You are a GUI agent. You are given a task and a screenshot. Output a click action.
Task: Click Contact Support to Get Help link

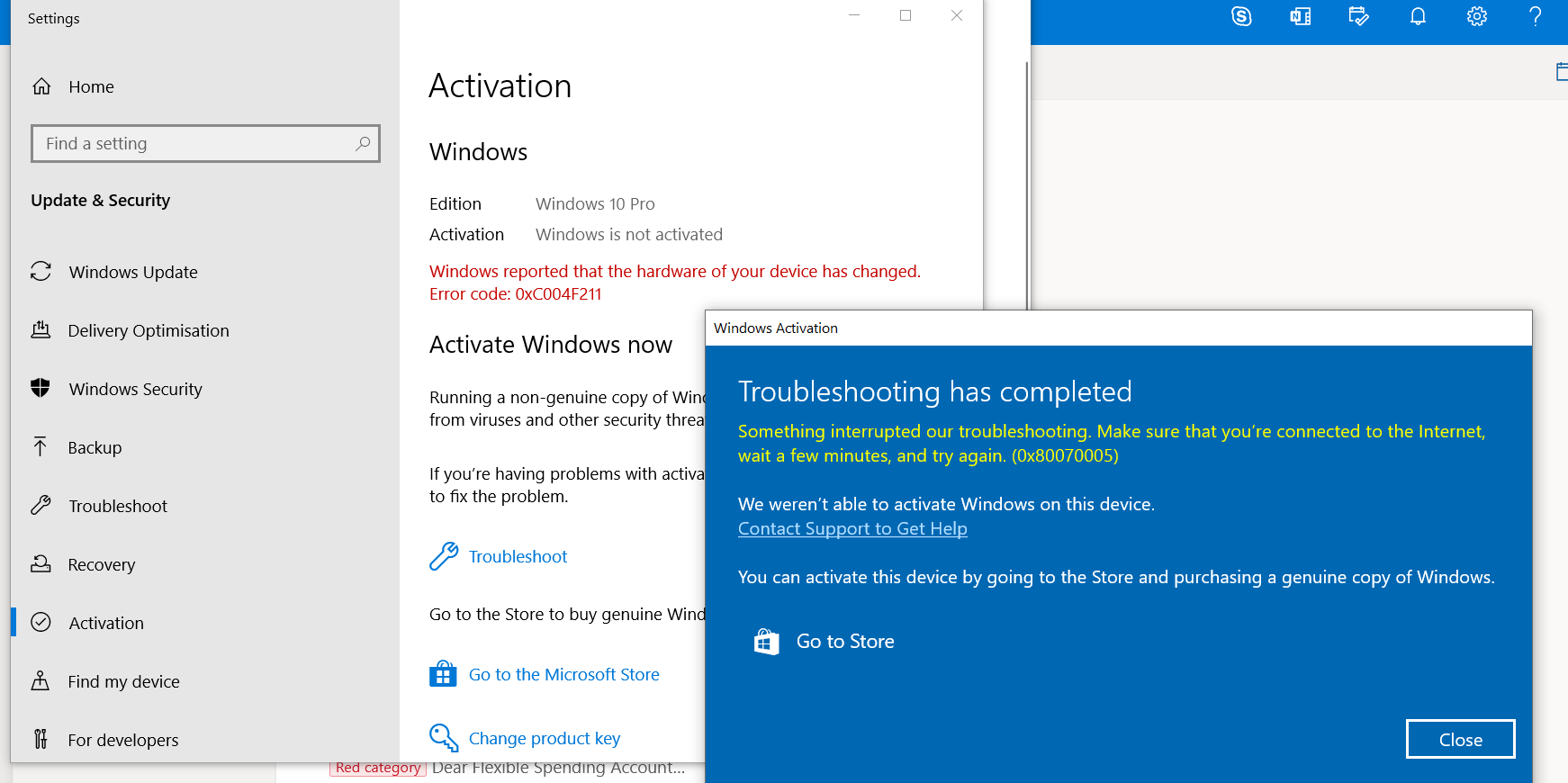coord(852,528)
